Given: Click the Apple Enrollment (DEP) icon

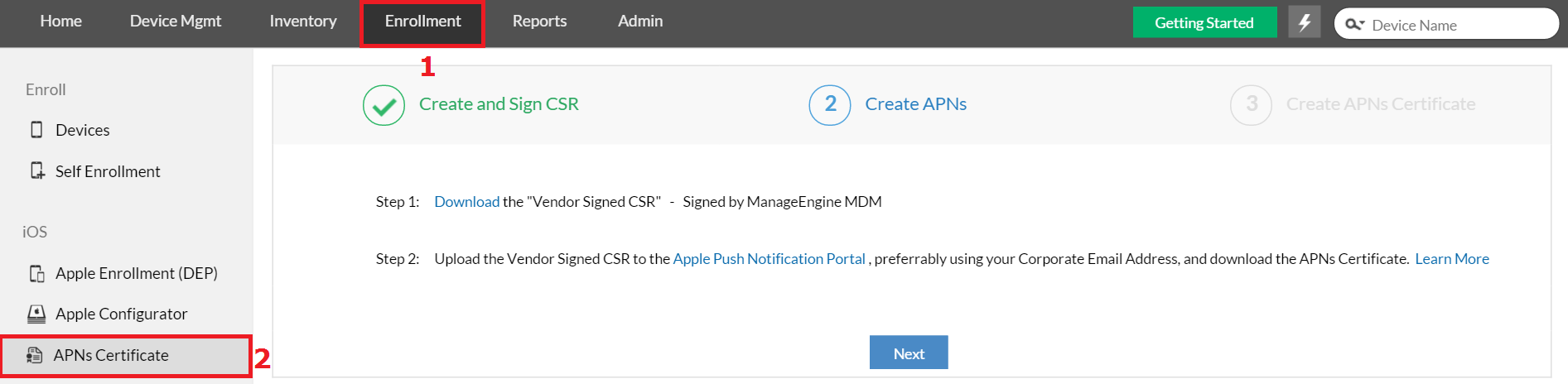Looking at the screenshot, I should 37,273.
